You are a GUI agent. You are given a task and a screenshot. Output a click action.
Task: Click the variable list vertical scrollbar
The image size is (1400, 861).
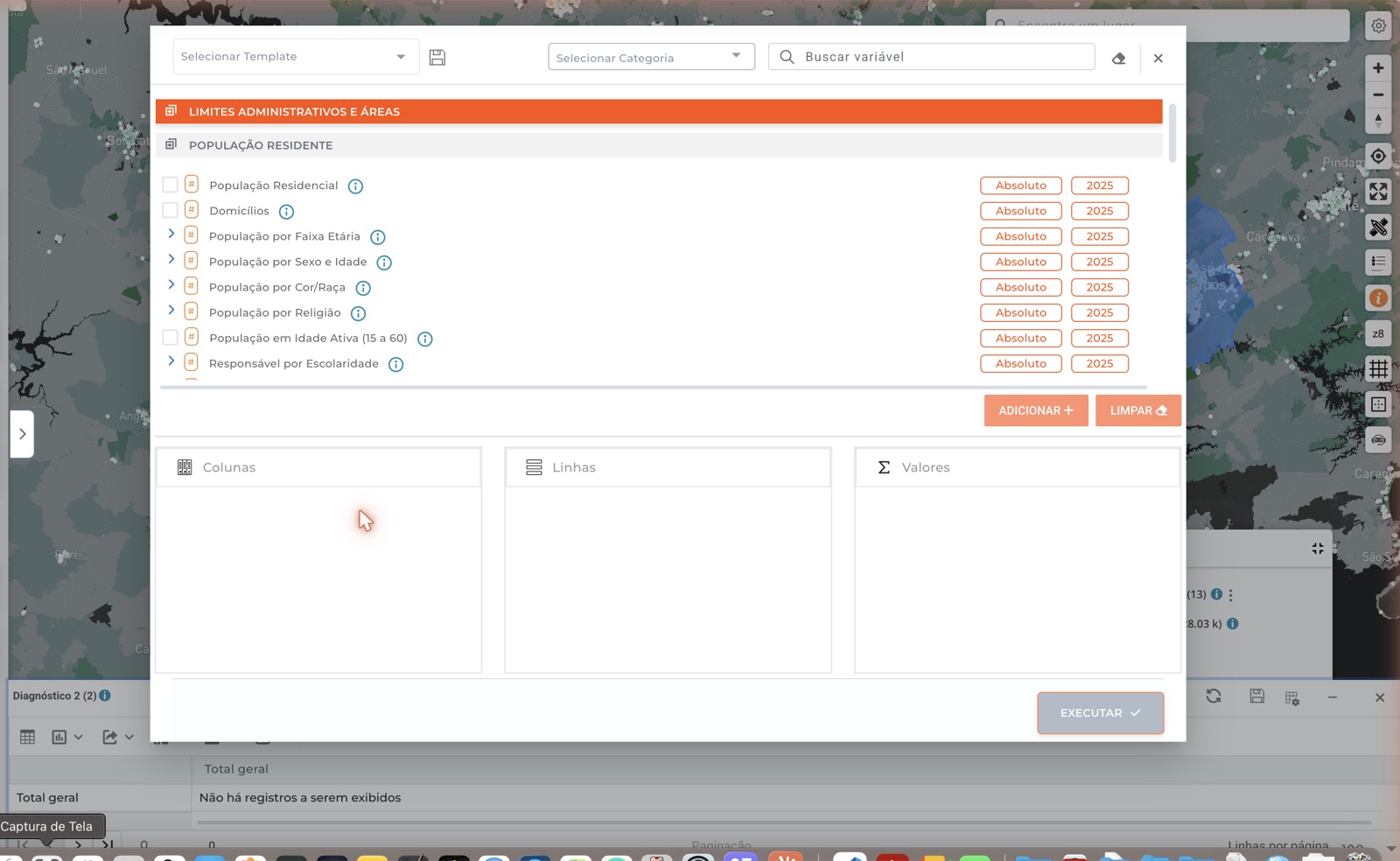(1172, 133)
